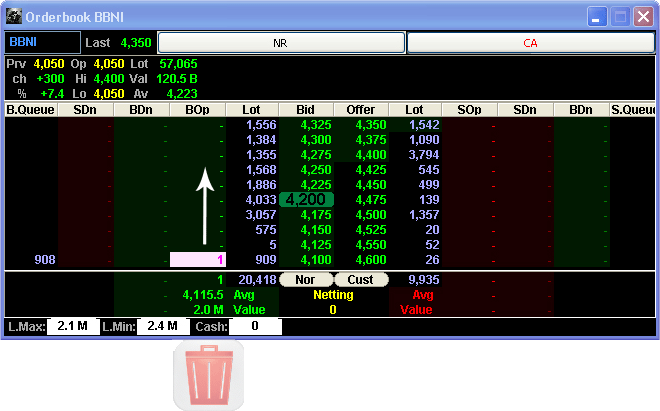This screenshot has width=660, height=411.
Task: Click the Lot figure 57,065
Action: click(178, 64)
